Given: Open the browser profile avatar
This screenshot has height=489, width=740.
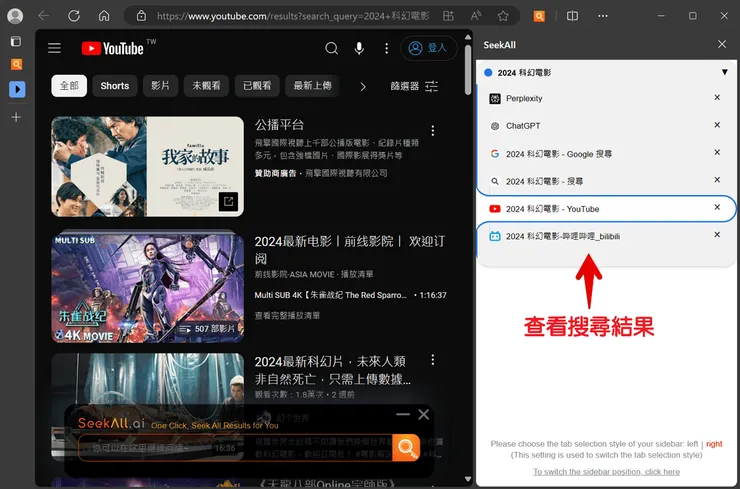Looking at the screenshot, I should click(x=15, y=16).
